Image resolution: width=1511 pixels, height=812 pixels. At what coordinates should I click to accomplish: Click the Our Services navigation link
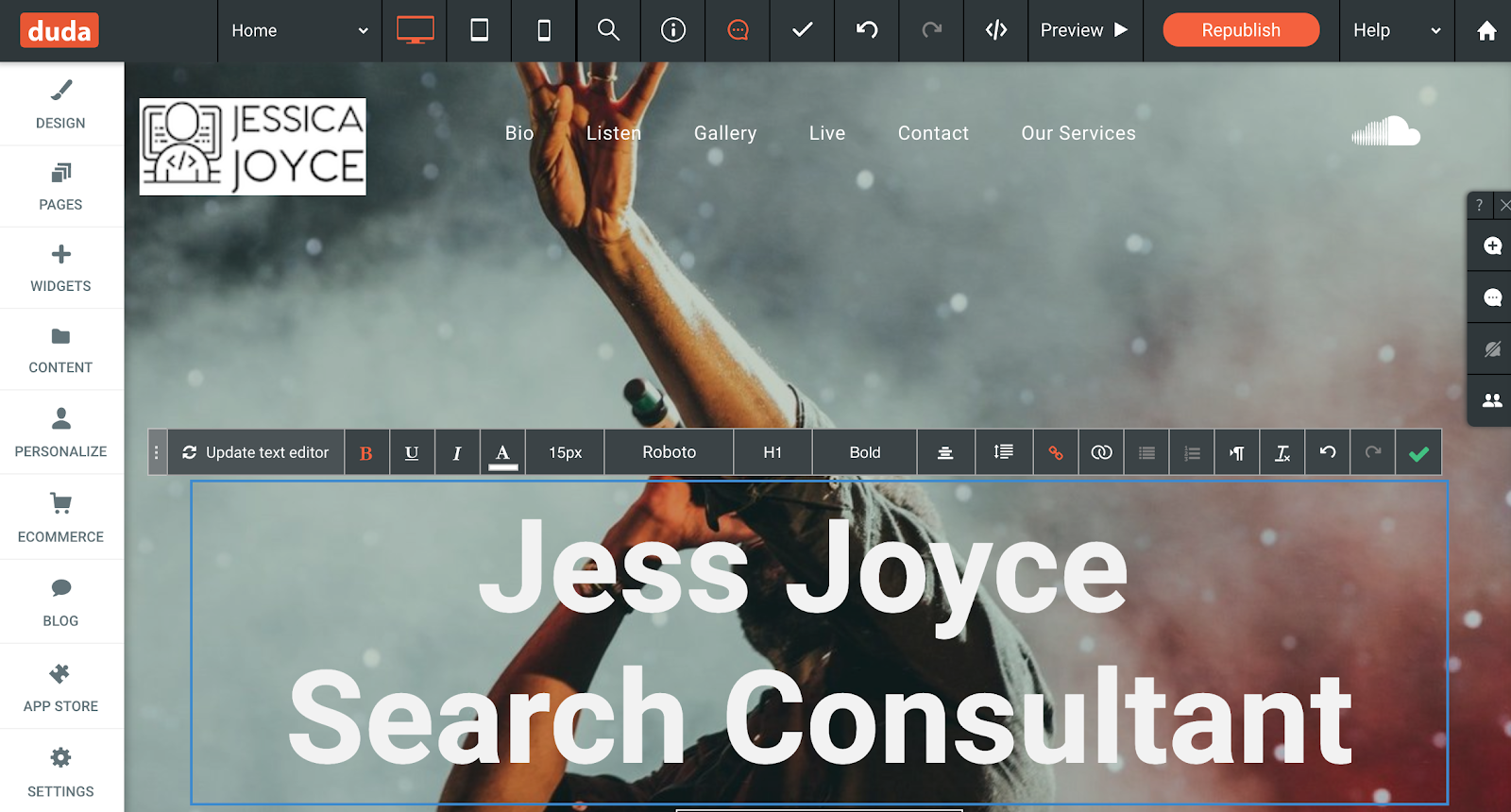1078,133
